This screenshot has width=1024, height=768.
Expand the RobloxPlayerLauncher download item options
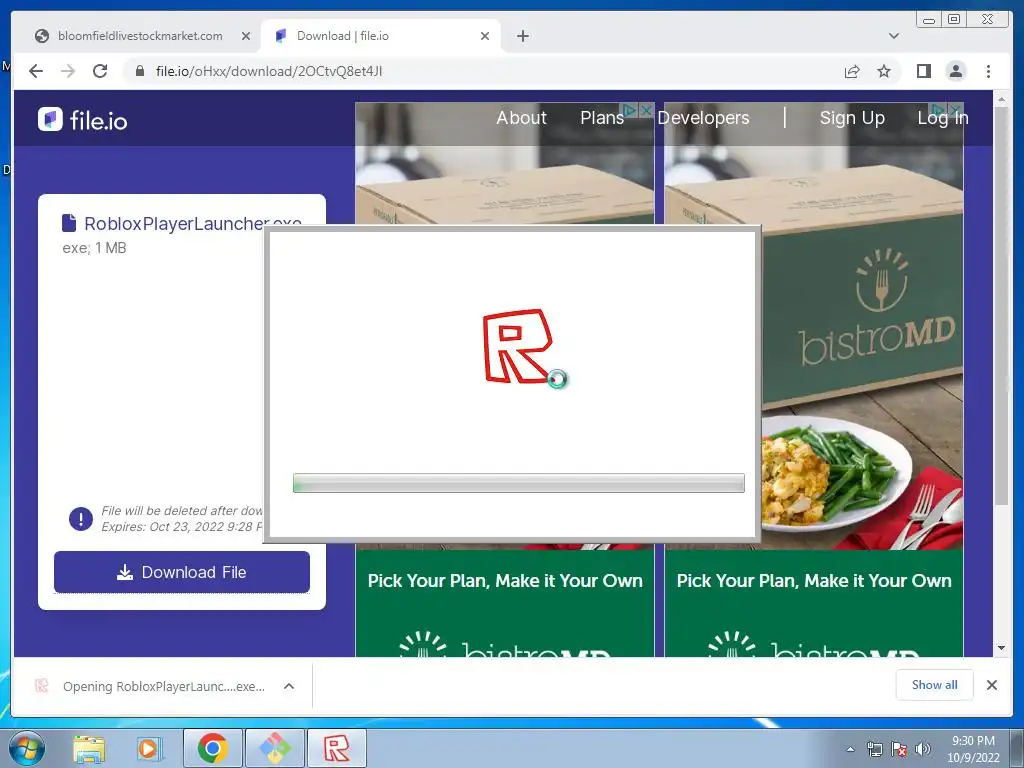coord(289,686)
